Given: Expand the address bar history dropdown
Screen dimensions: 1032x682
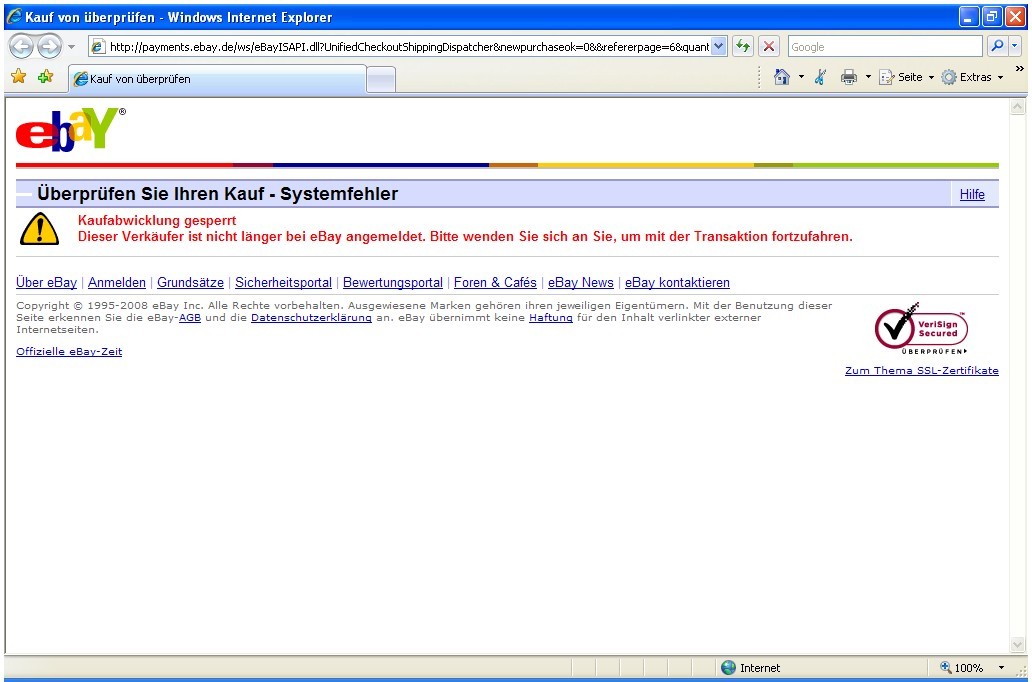Looking at the screenshot, I should click(x=719, y=47).
